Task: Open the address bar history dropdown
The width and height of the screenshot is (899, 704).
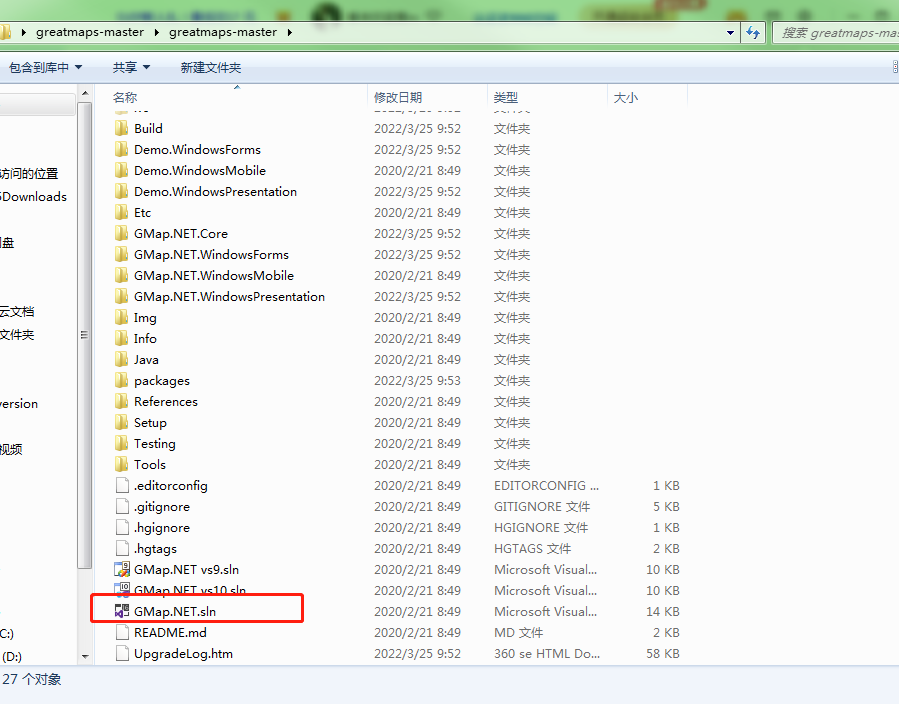Action: 730,33
